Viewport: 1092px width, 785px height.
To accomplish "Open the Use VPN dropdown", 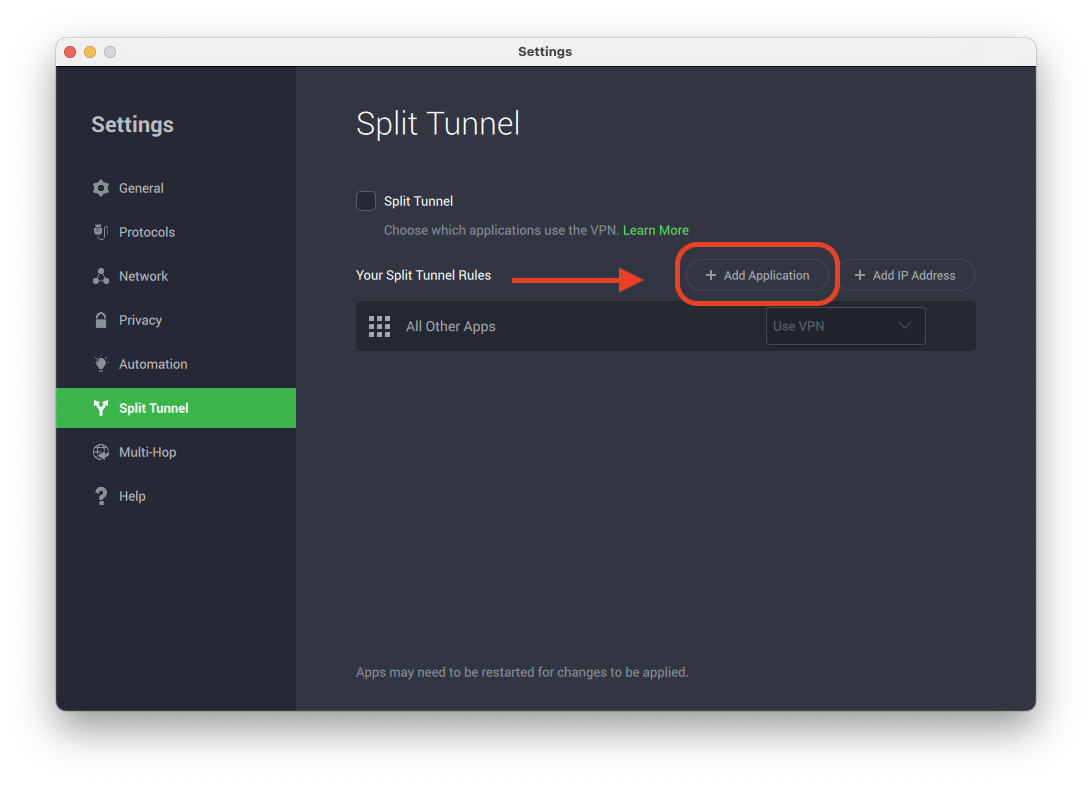I will [845, 326].
